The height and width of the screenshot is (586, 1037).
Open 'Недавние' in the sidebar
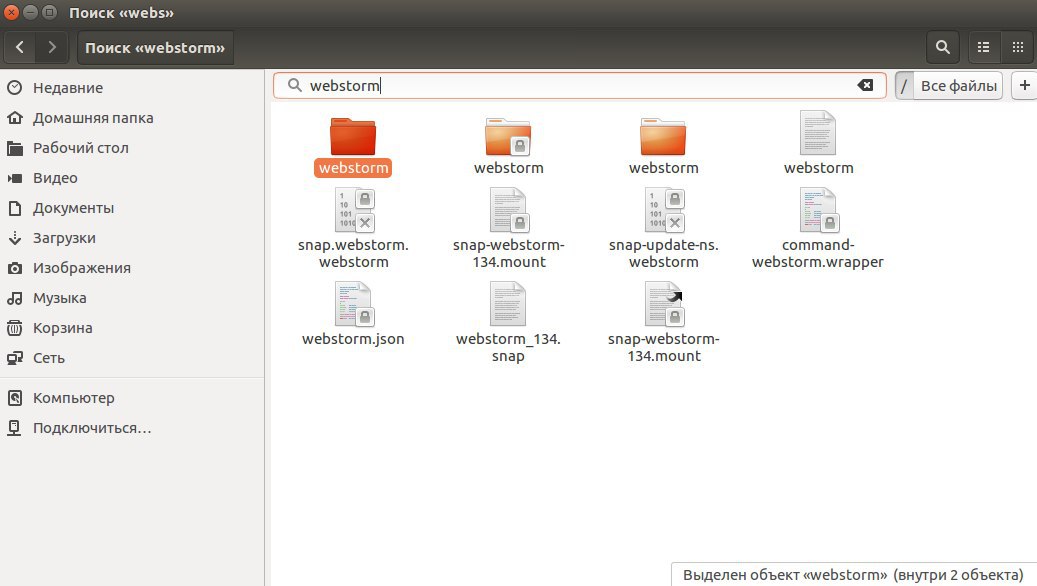67,88
